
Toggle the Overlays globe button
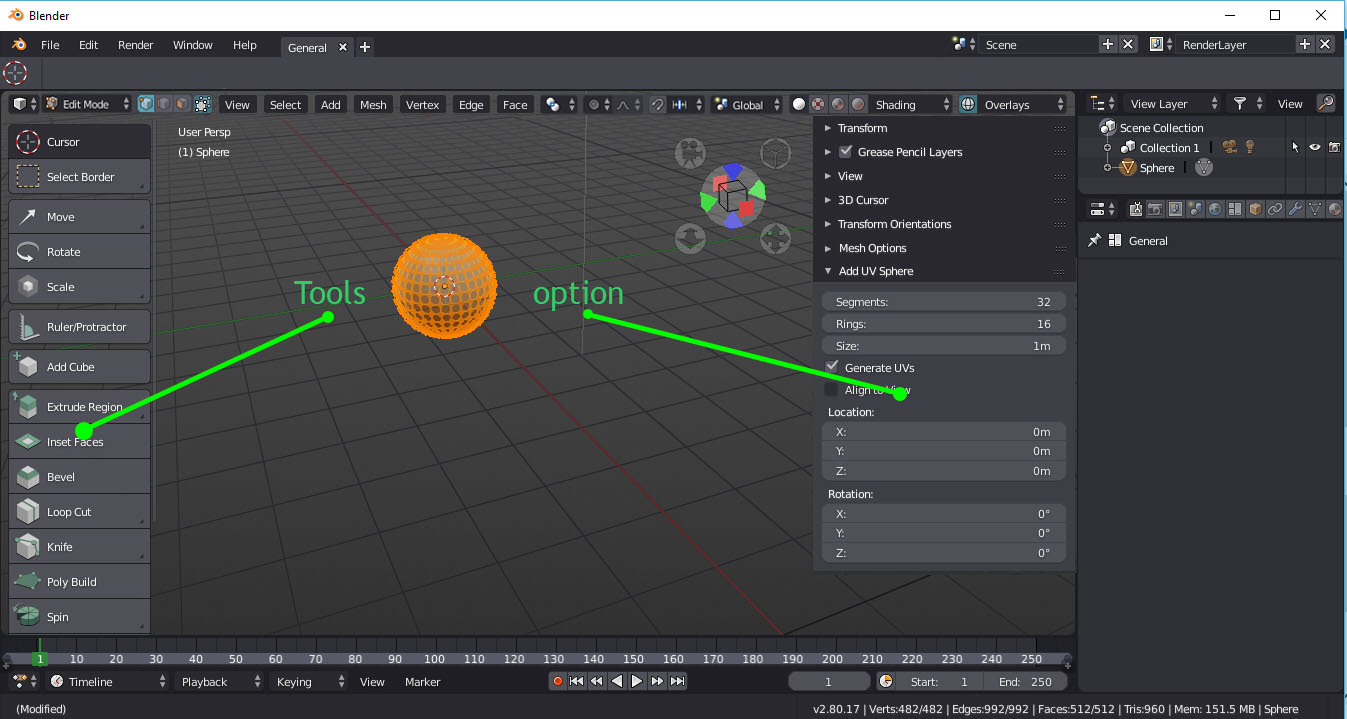coord(968,104)
